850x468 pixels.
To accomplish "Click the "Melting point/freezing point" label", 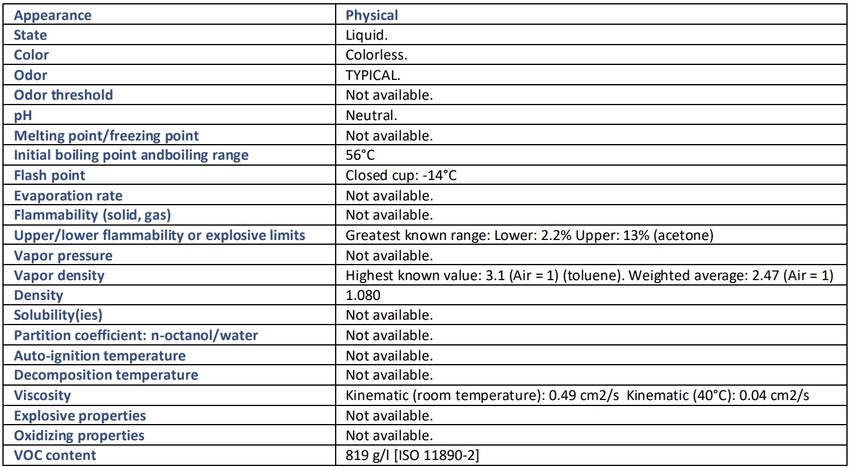I will (x=106, y=135).
